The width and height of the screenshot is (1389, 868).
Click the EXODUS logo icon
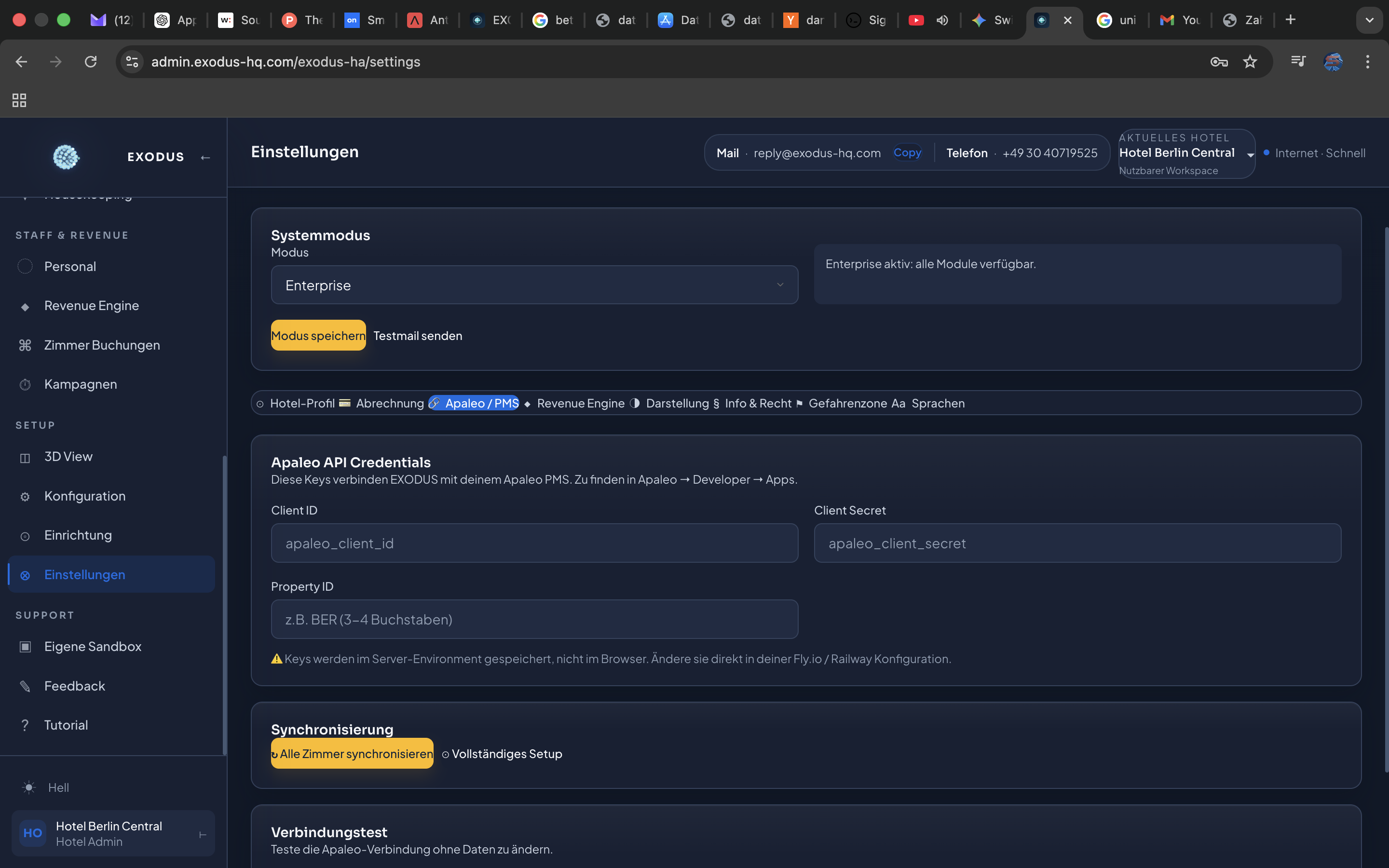[66, 157]
